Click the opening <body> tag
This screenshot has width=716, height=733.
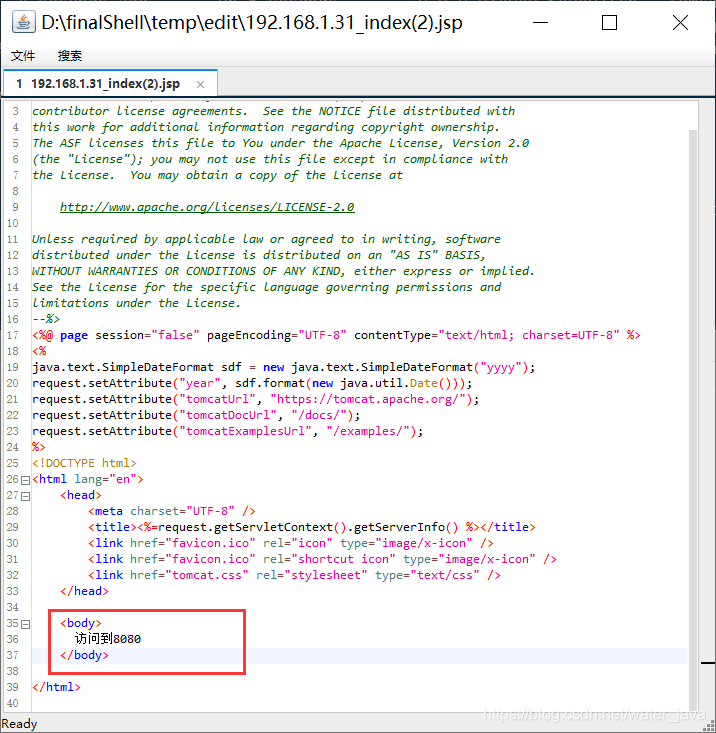80,623
